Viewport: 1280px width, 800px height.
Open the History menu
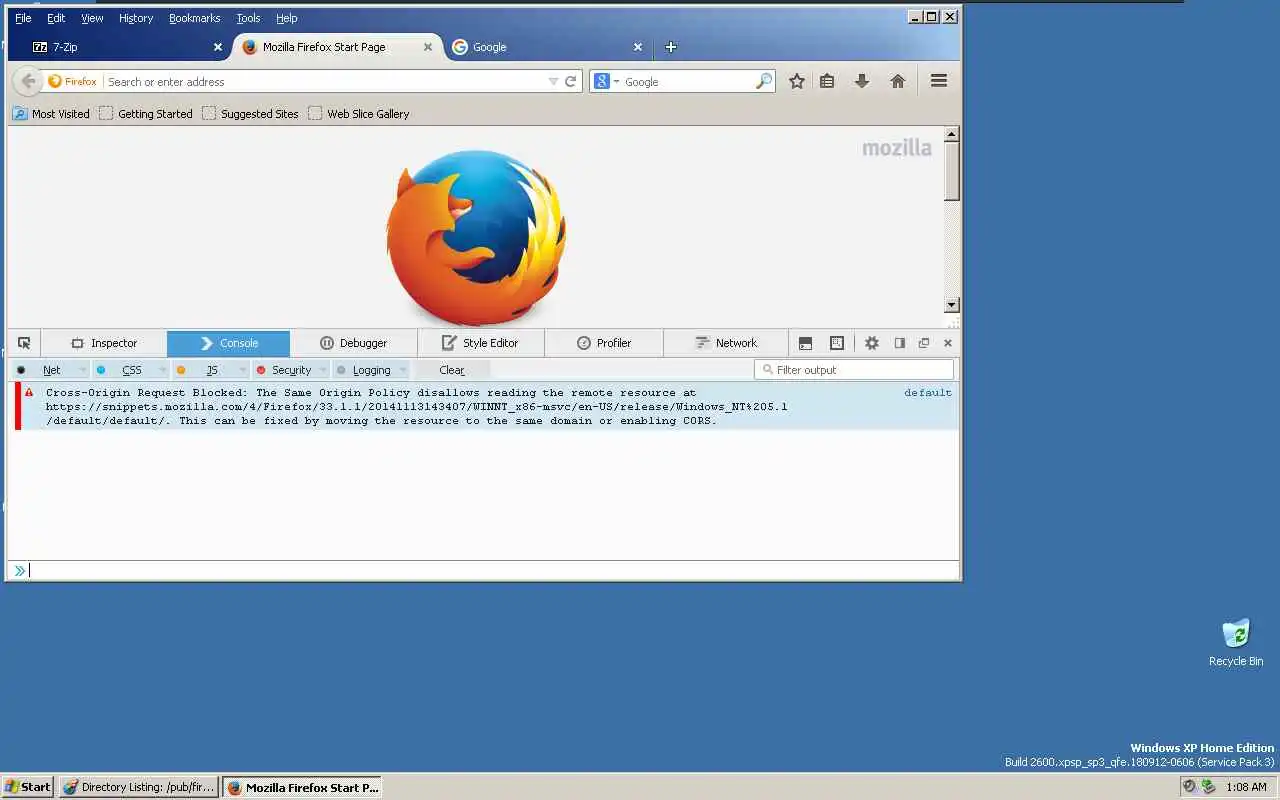[136, 18]
